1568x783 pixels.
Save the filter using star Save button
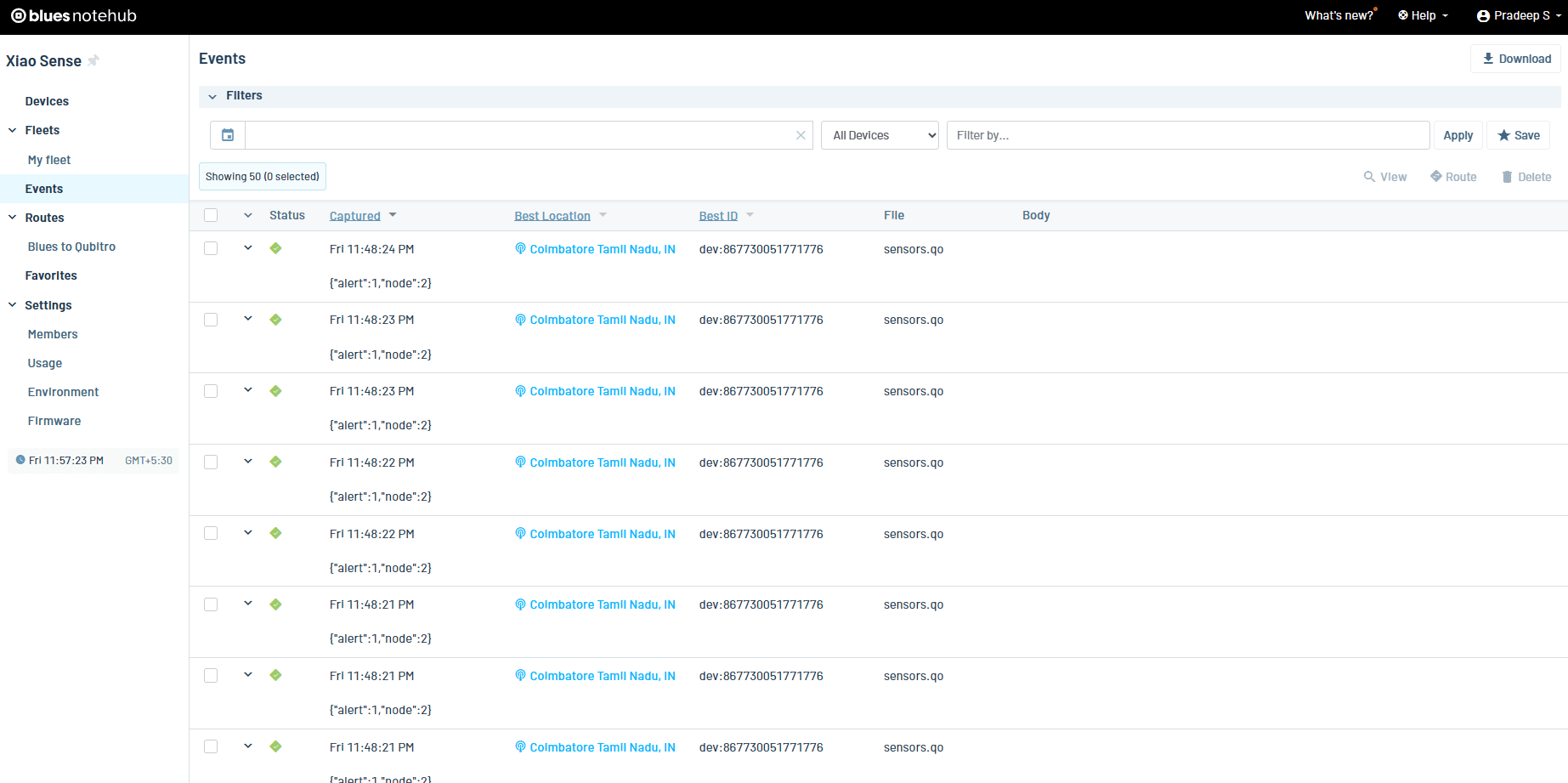(x=1519, y=135)
